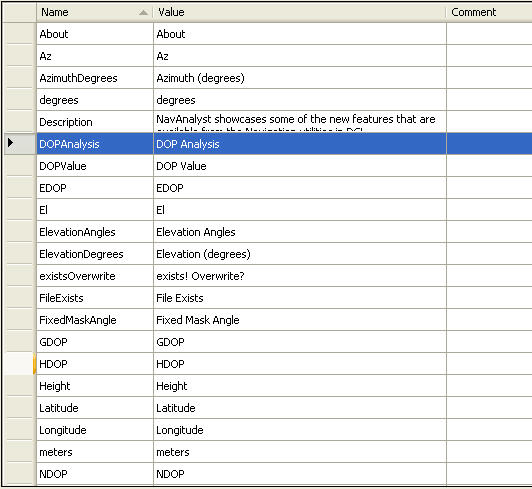This screenshot has height=489, width=532.
Task: Click the 'Azimuth (degrees)' value cell
Action: 300,78
